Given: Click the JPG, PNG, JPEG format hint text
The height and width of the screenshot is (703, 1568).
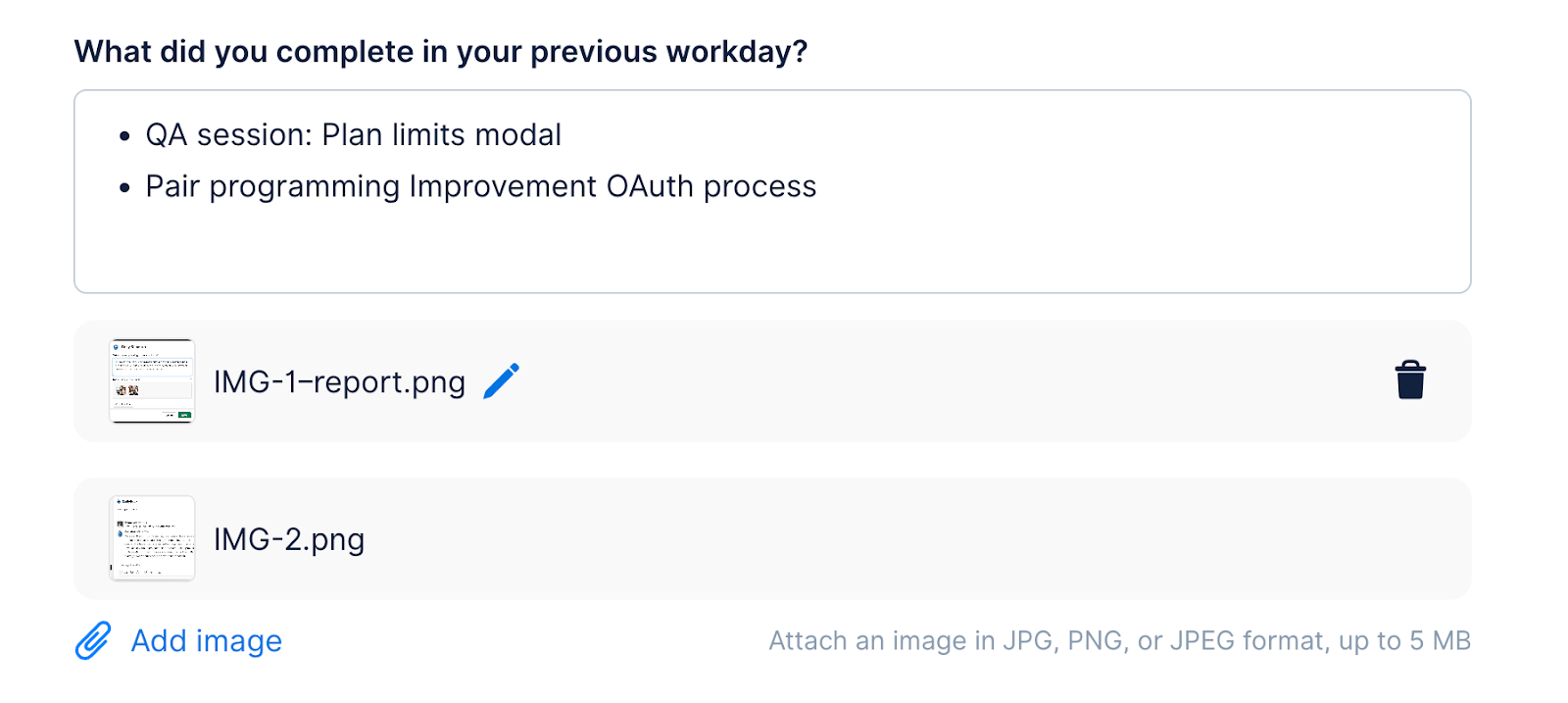Looking at the screenshot, I should point(1119,641).
